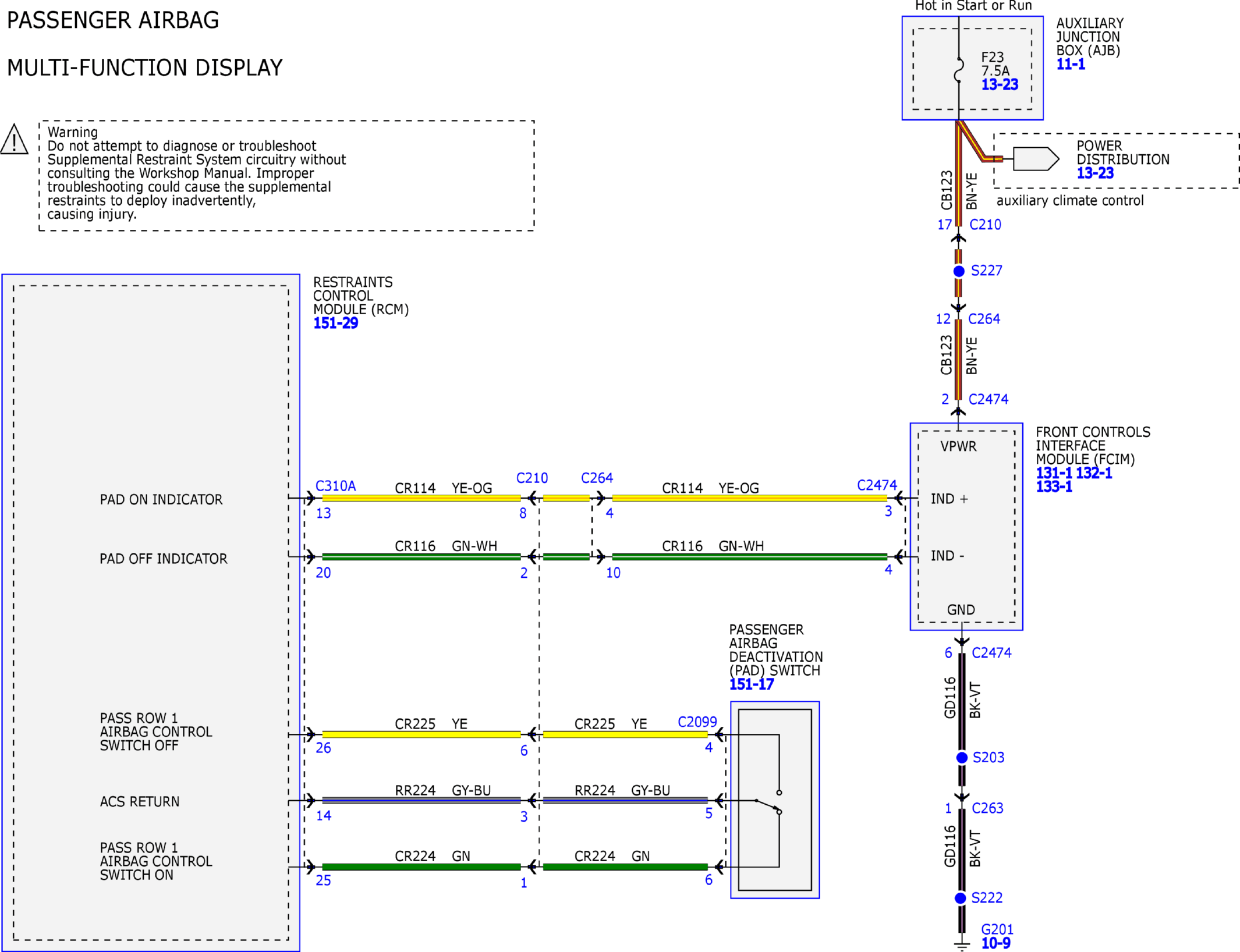The width and height of the screenshot is (1240, 952).
Task: Select the auxiliary climate control text
Action: 1070,201
